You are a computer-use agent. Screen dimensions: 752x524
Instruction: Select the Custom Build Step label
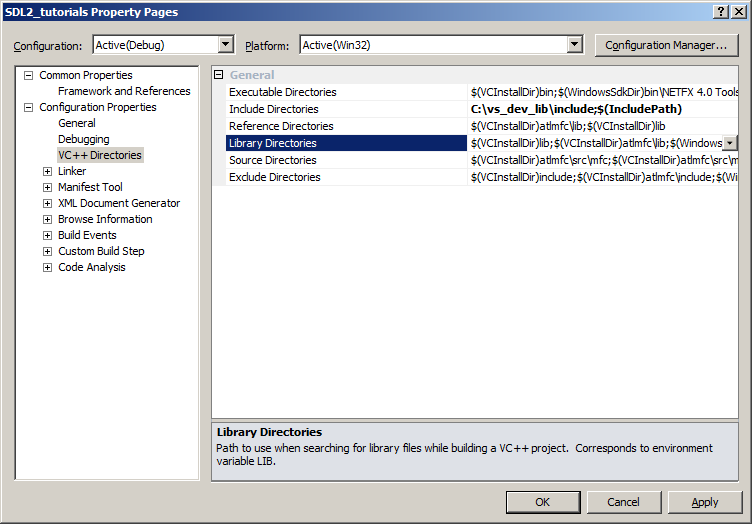click(101, 251)
